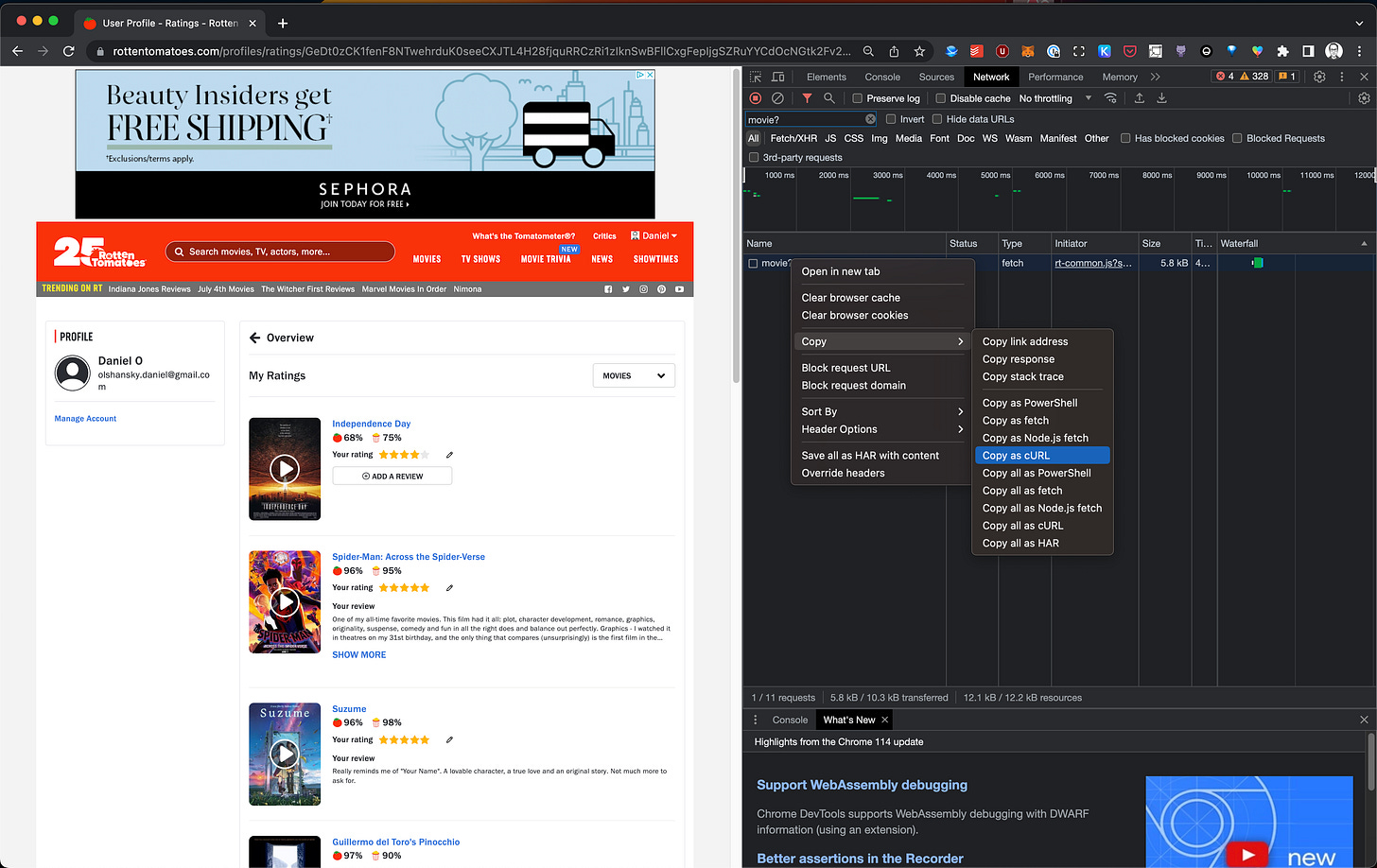Click the inspect element picker icon
1377x868 pixels.
coord(755,77)
